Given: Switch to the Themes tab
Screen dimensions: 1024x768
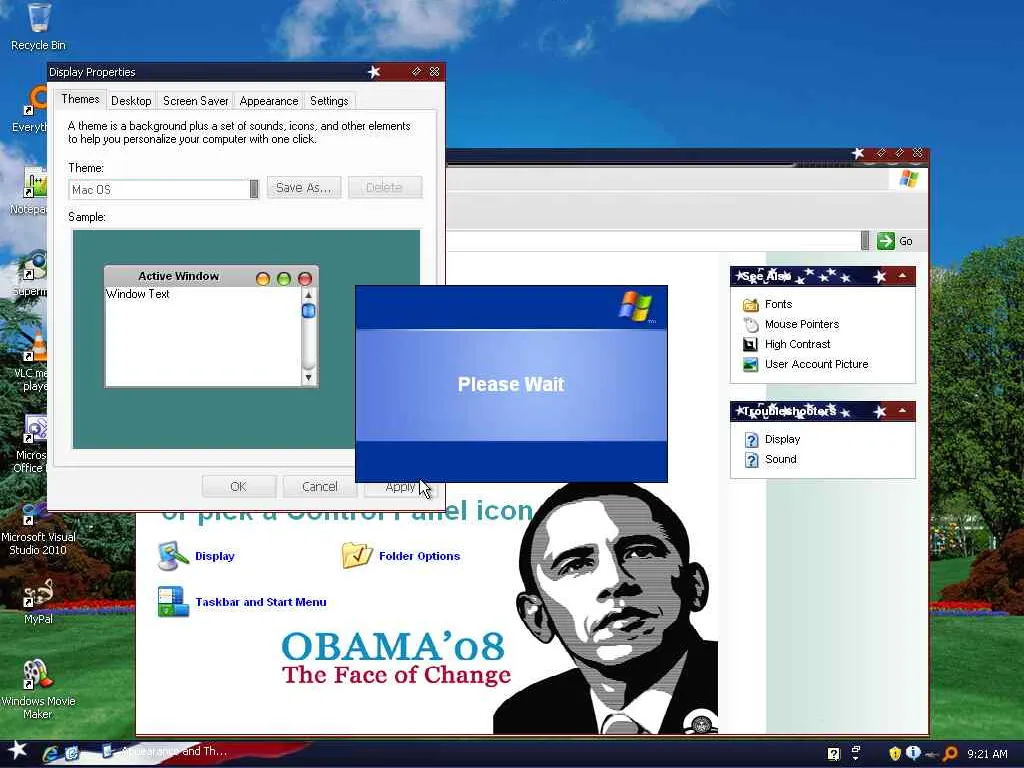Looking at the screenshot, I should (80, 99).
